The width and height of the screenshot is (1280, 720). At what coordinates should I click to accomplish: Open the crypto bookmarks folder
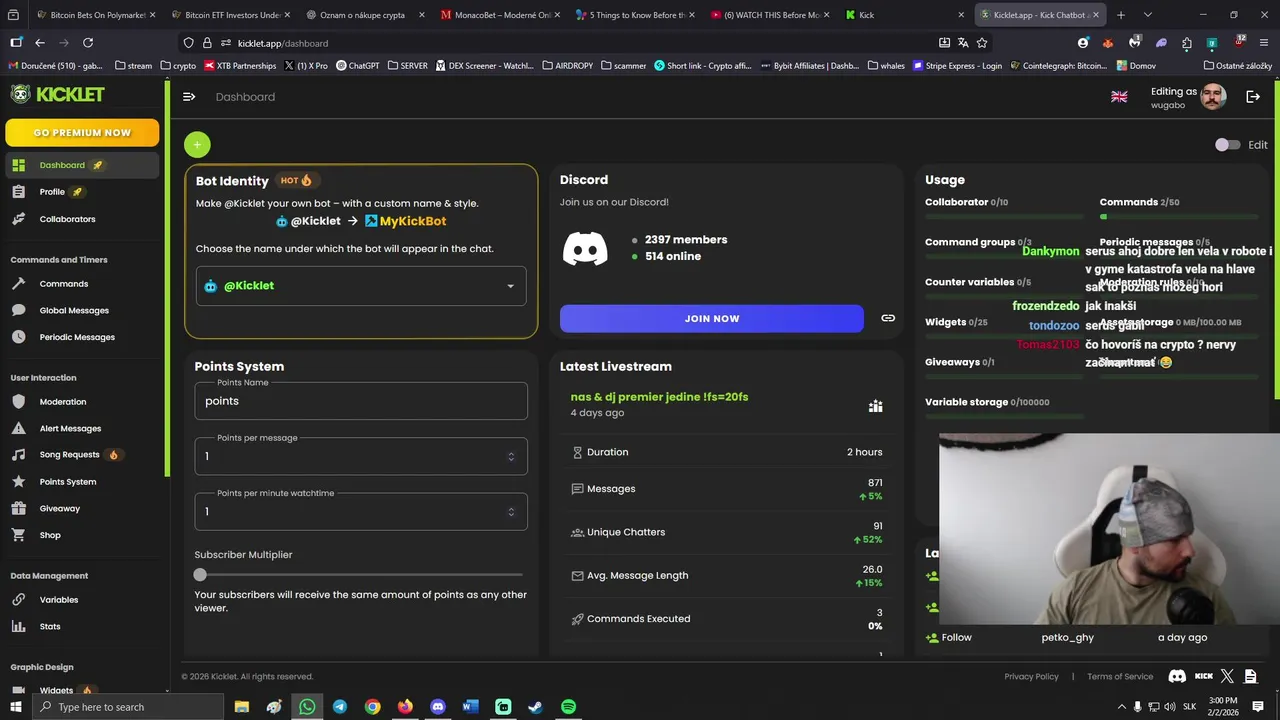(178, 66)
